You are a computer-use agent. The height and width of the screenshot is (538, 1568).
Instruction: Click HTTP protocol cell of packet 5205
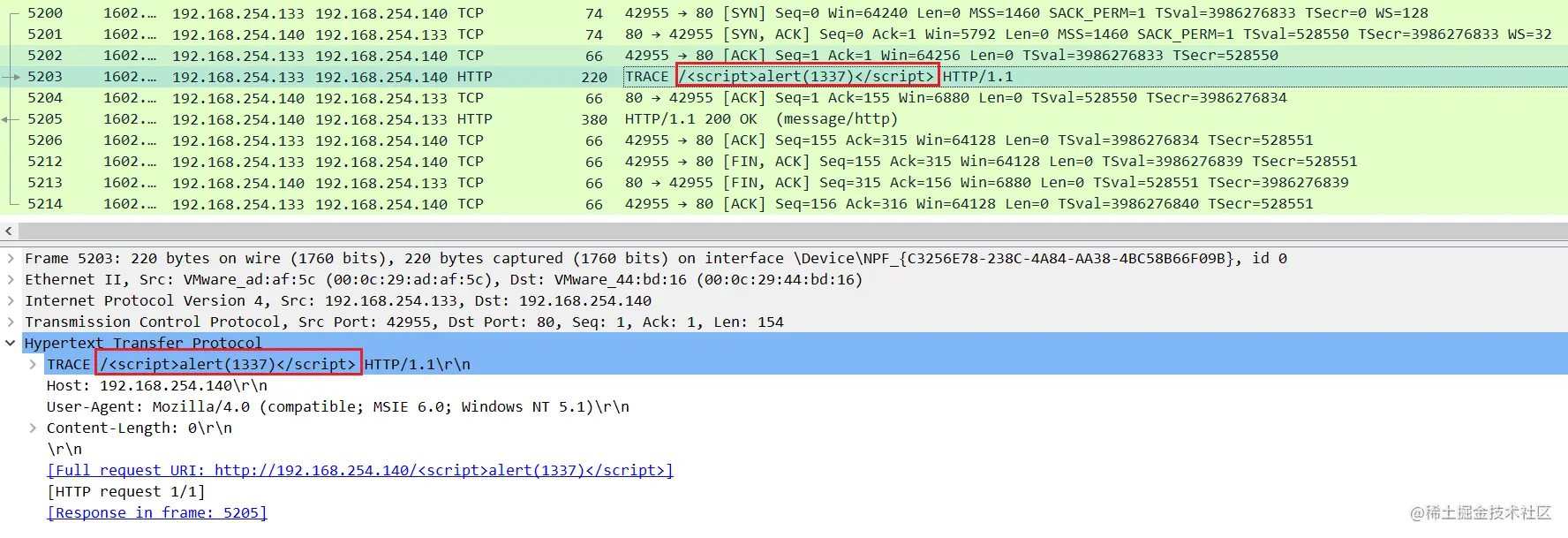point(475,119)
